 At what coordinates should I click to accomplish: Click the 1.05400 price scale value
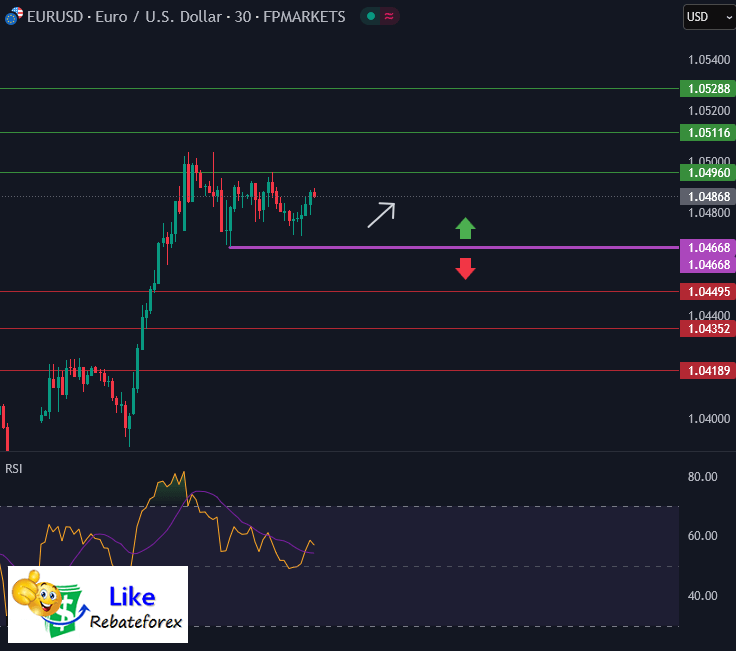click(709, 60)
